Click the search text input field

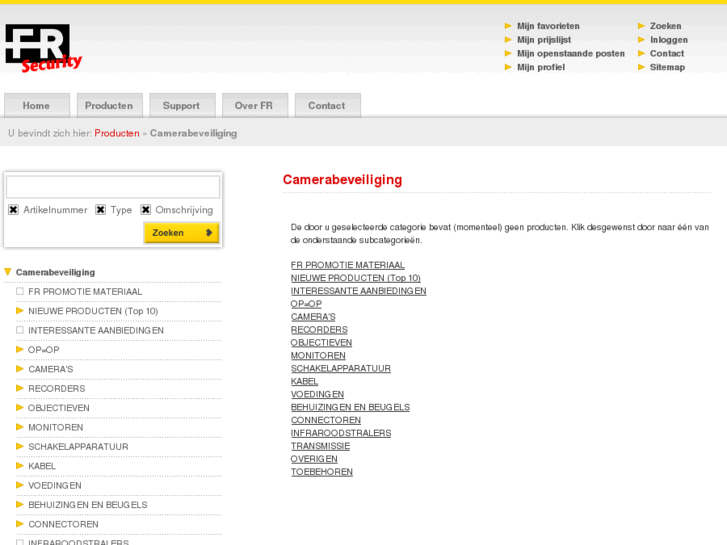(x=113, y=187)
